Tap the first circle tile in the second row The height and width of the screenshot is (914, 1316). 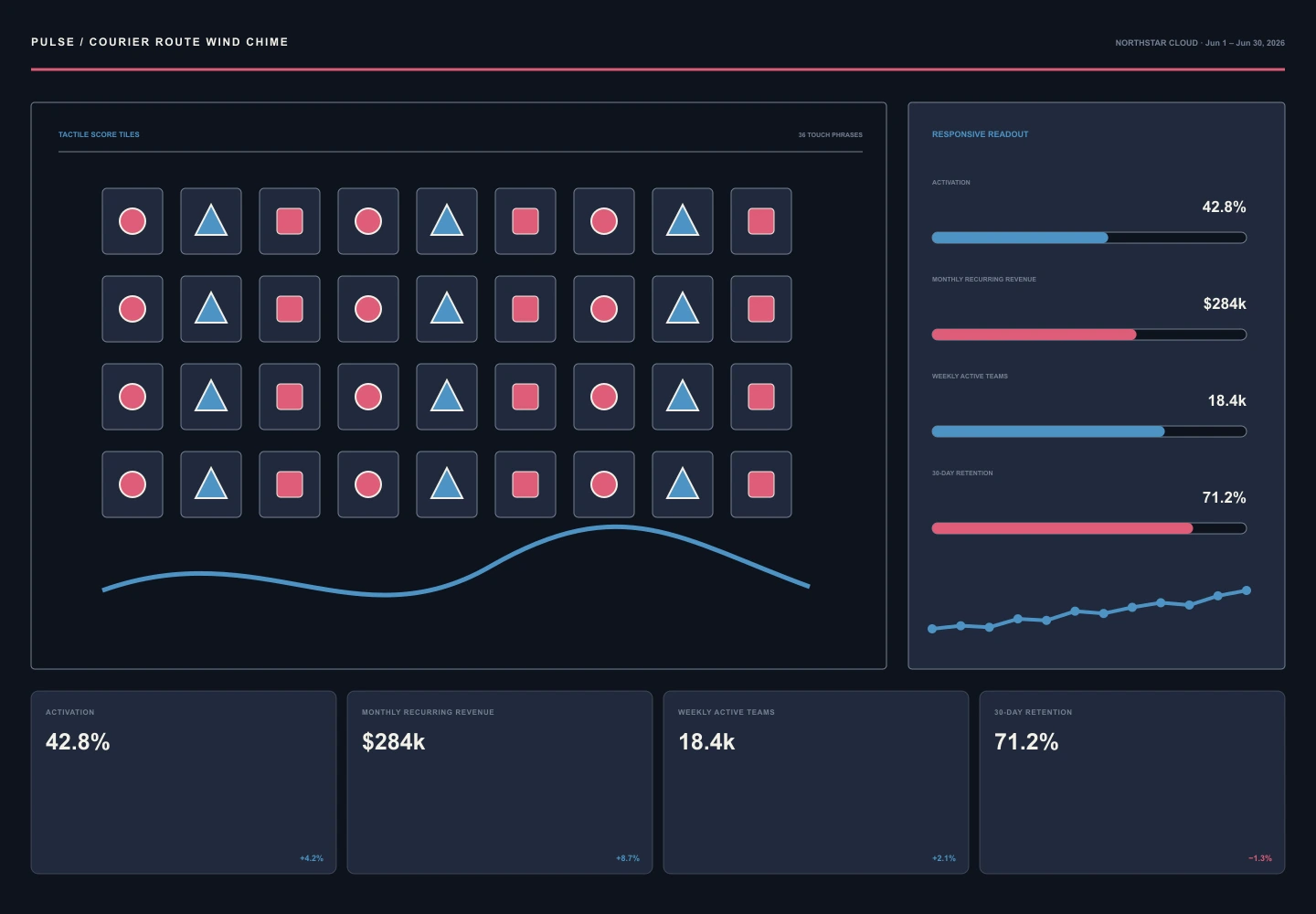pyautogui.click(x=133, y=309)
